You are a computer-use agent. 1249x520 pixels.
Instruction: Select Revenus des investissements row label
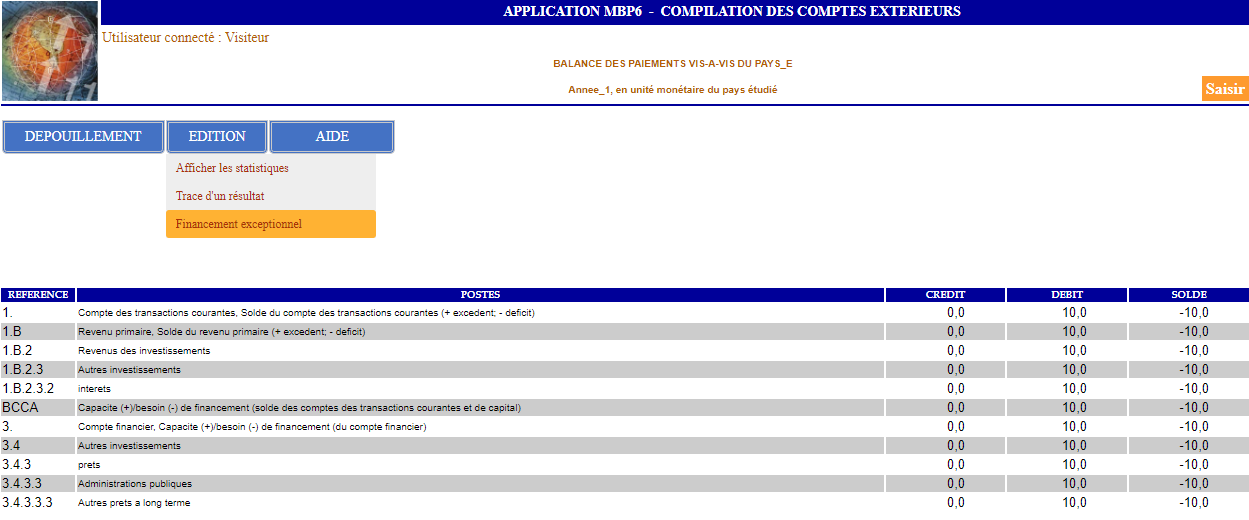[x=144, y=351]
